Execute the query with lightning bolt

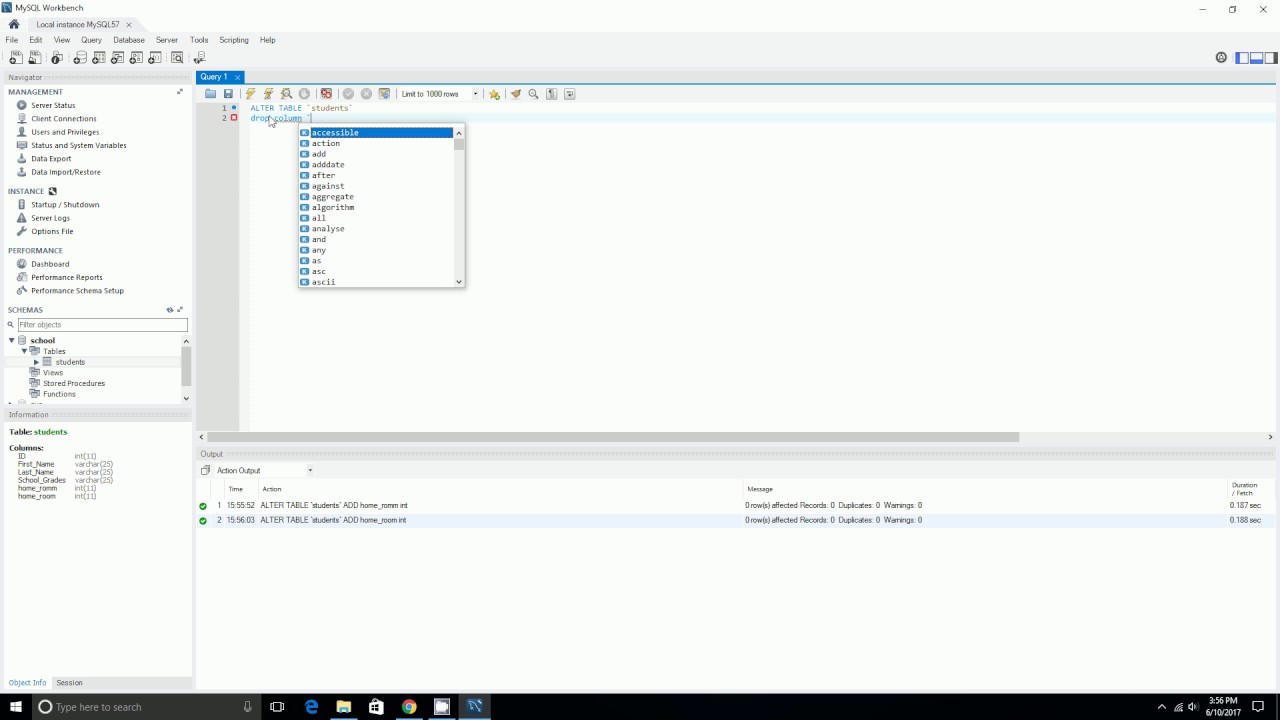tap(250, 94)
